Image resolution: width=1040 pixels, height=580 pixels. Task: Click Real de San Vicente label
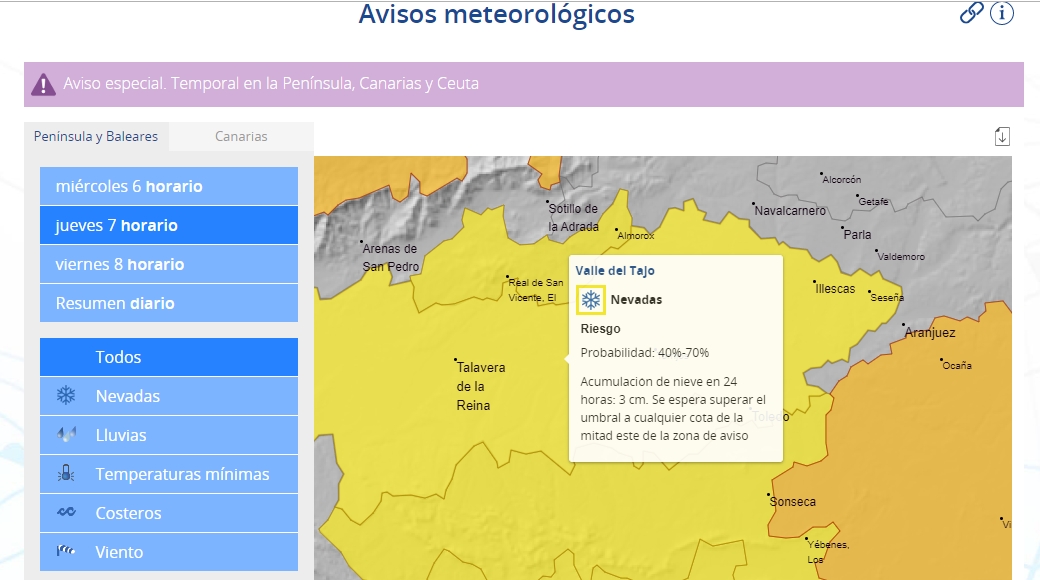535,290
